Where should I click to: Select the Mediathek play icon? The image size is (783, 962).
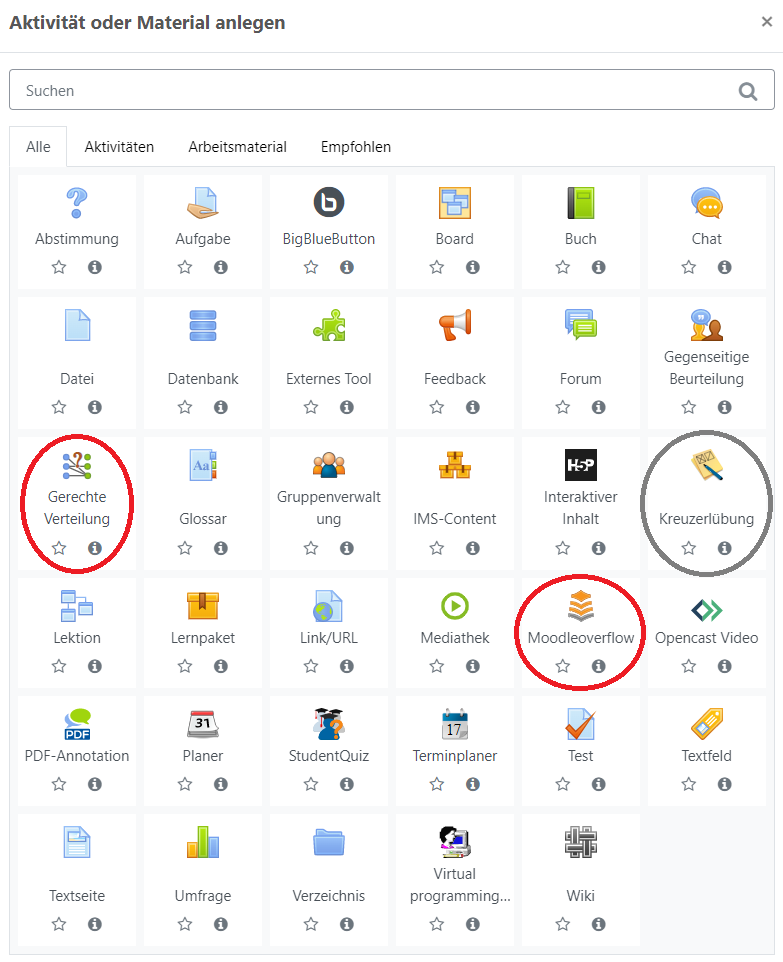click(x=455, y=605)
